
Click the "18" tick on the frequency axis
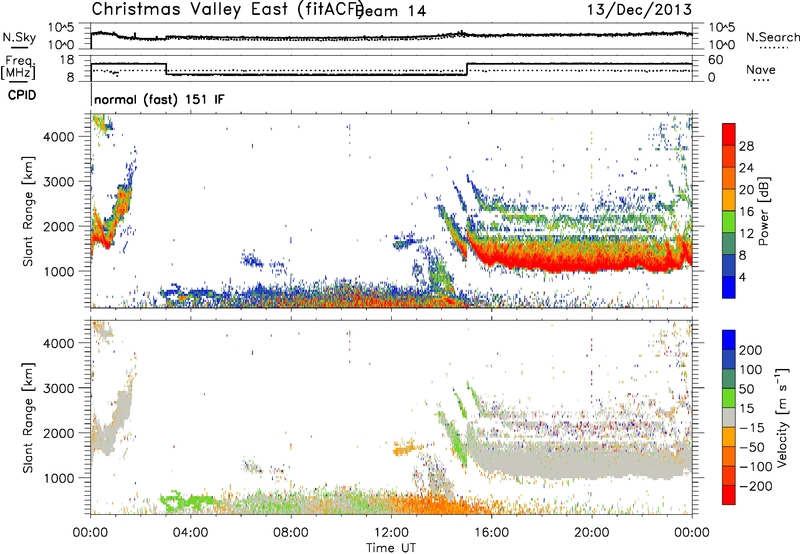67,60
